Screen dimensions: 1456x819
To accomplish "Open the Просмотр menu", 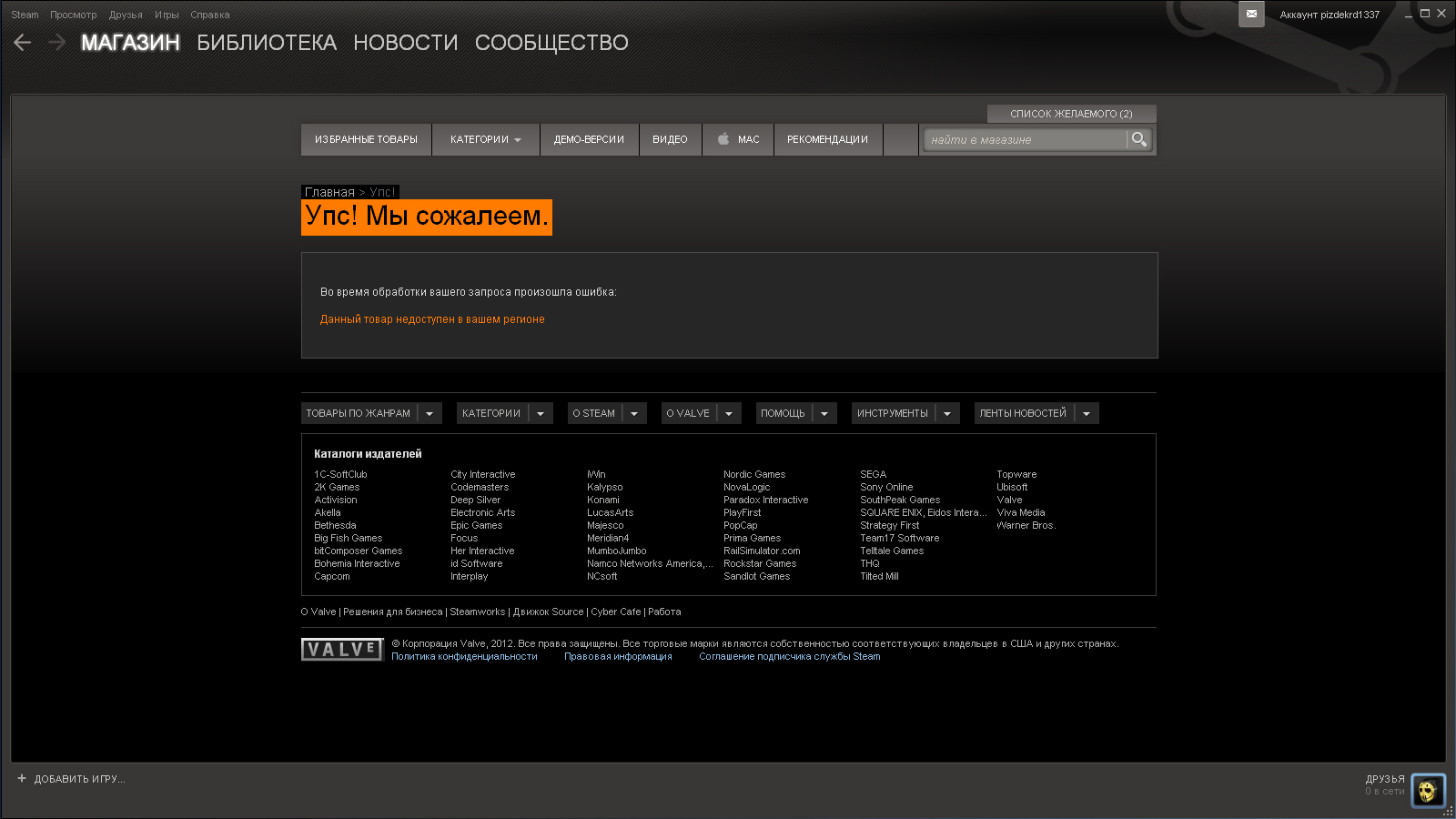I will [73, 15].
